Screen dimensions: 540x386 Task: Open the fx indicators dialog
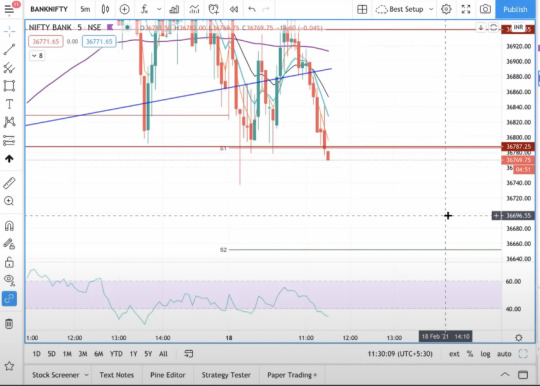[145, 9]
